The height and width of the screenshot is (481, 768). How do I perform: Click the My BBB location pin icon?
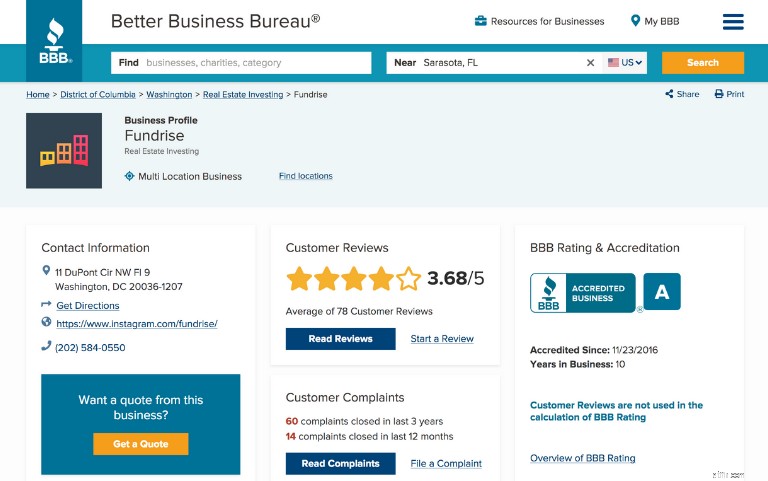[x=635, y=21]
